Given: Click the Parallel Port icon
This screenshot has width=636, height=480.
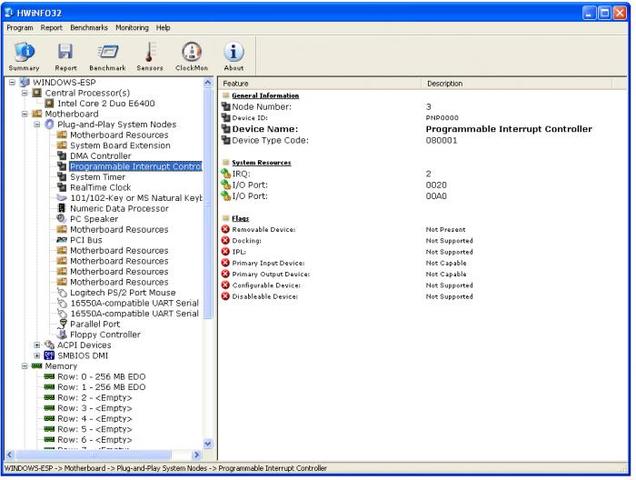Looking at the screenshot, I should 62,324.
